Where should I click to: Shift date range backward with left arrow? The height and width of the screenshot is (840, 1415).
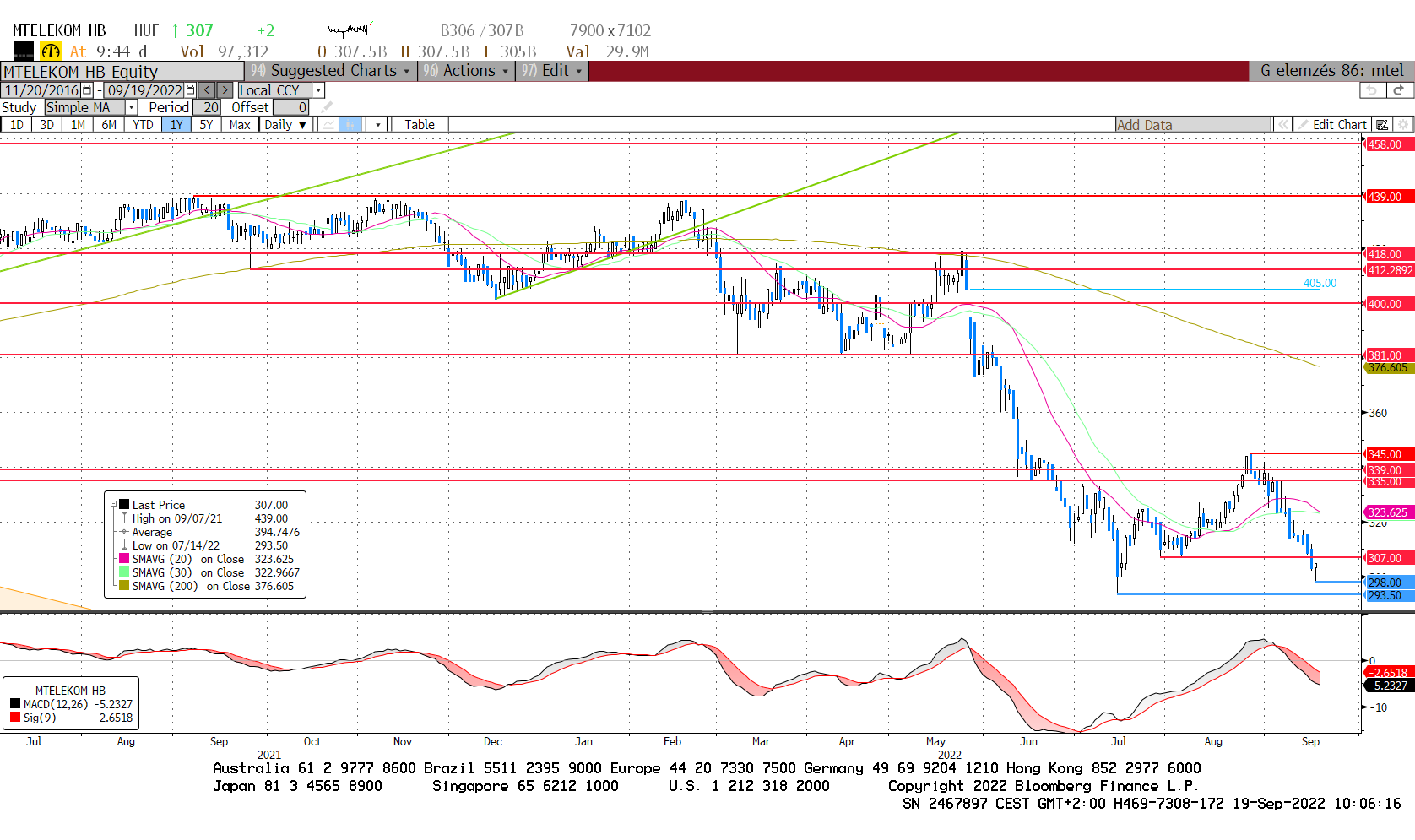click(x=207, y=90)
